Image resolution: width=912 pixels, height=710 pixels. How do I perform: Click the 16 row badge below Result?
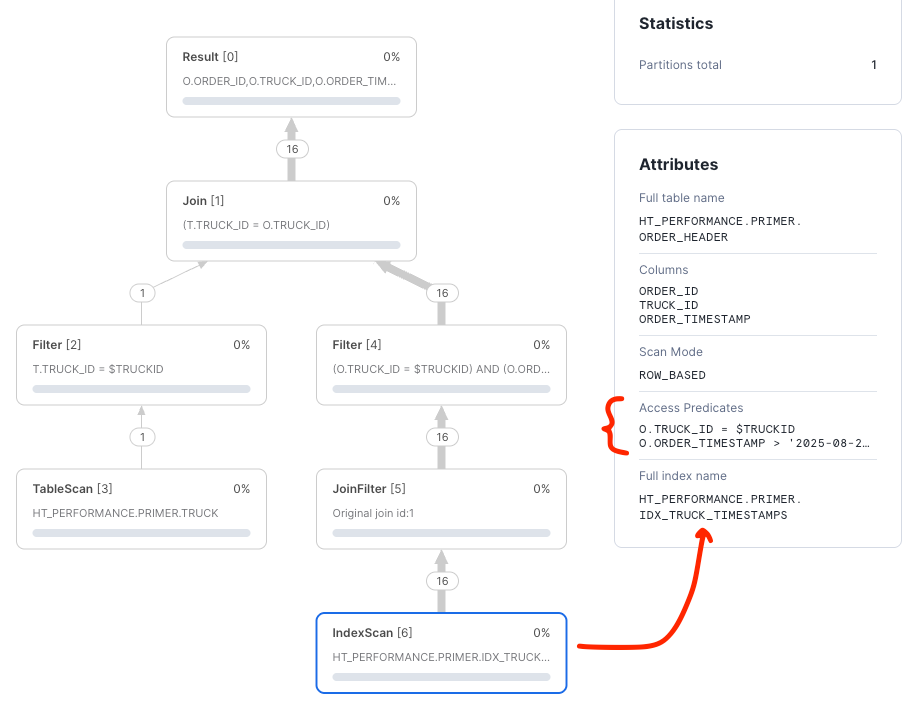pos(292,149)
